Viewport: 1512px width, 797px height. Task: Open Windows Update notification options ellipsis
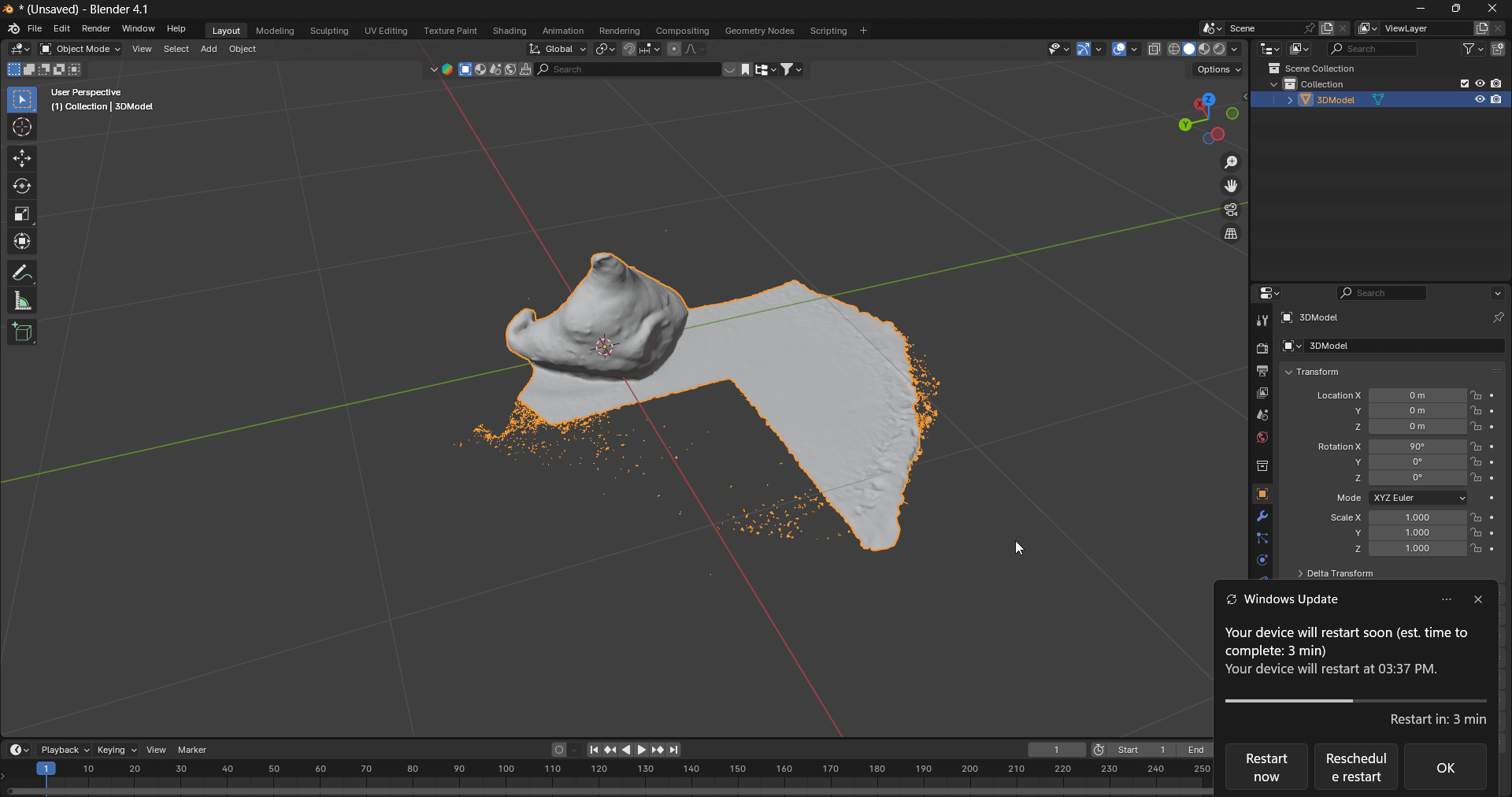(1447, 599)
